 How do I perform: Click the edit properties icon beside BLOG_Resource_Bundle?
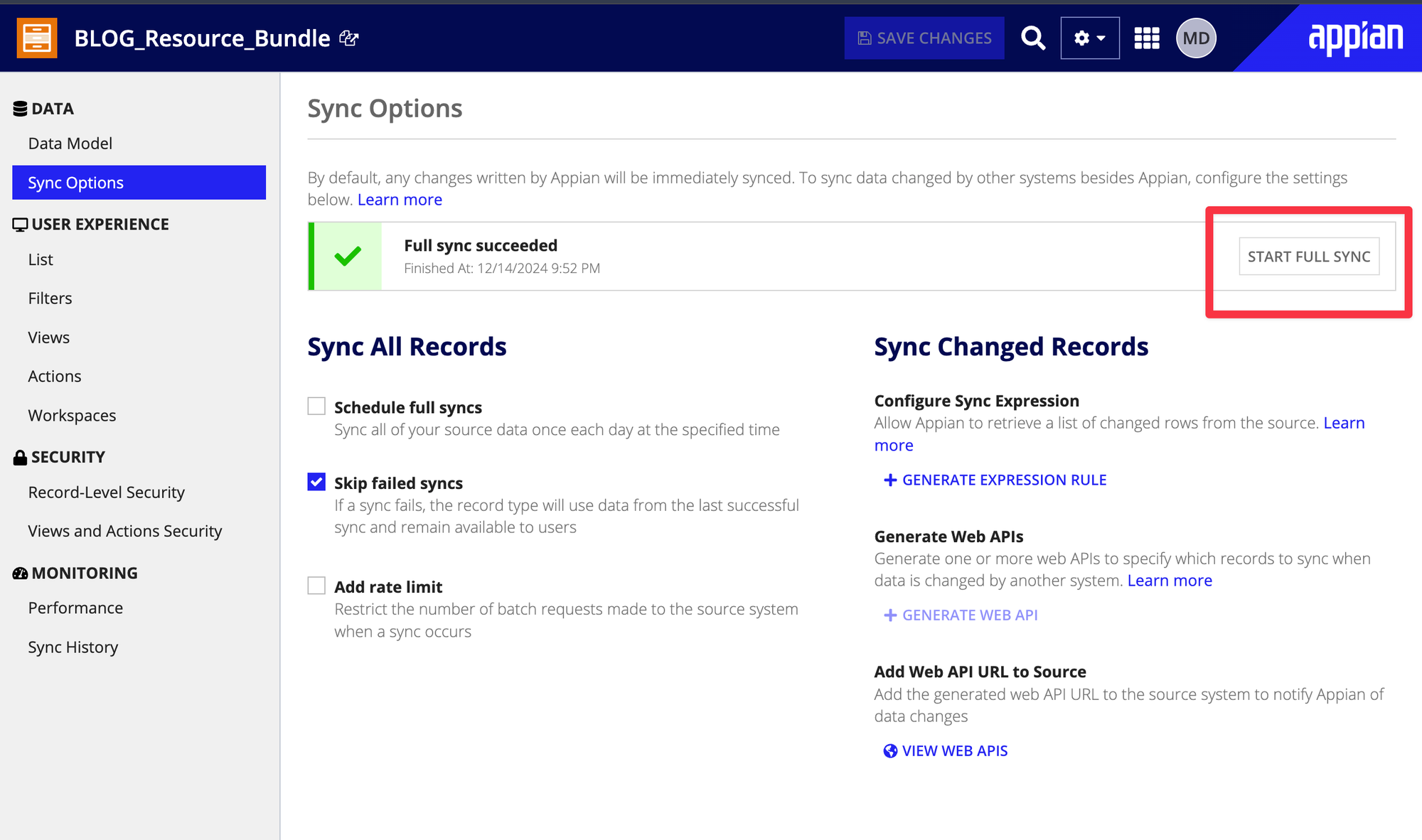point(348,38)
